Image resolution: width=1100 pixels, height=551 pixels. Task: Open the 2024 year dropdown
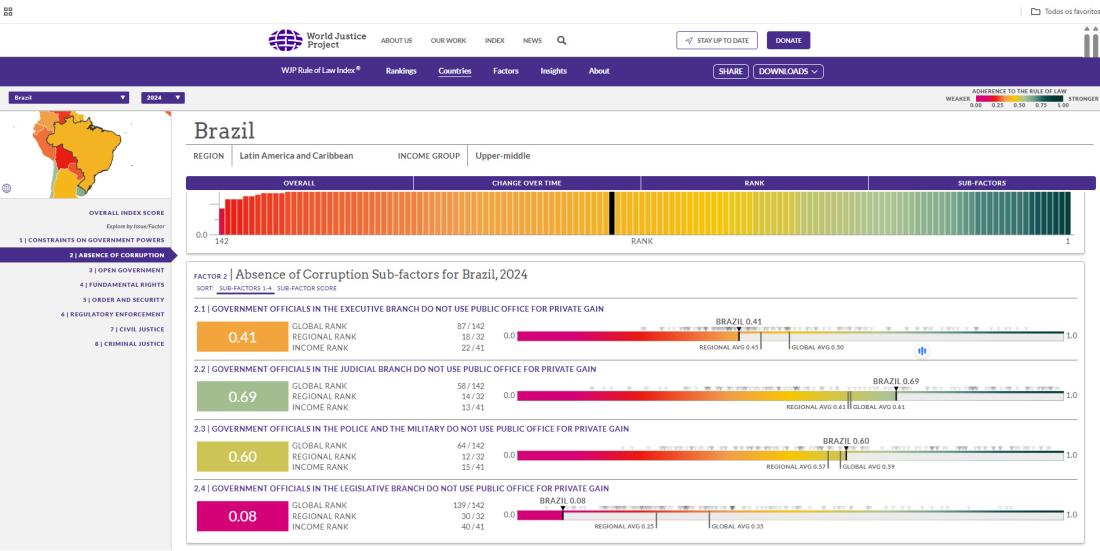coord(163,97)
